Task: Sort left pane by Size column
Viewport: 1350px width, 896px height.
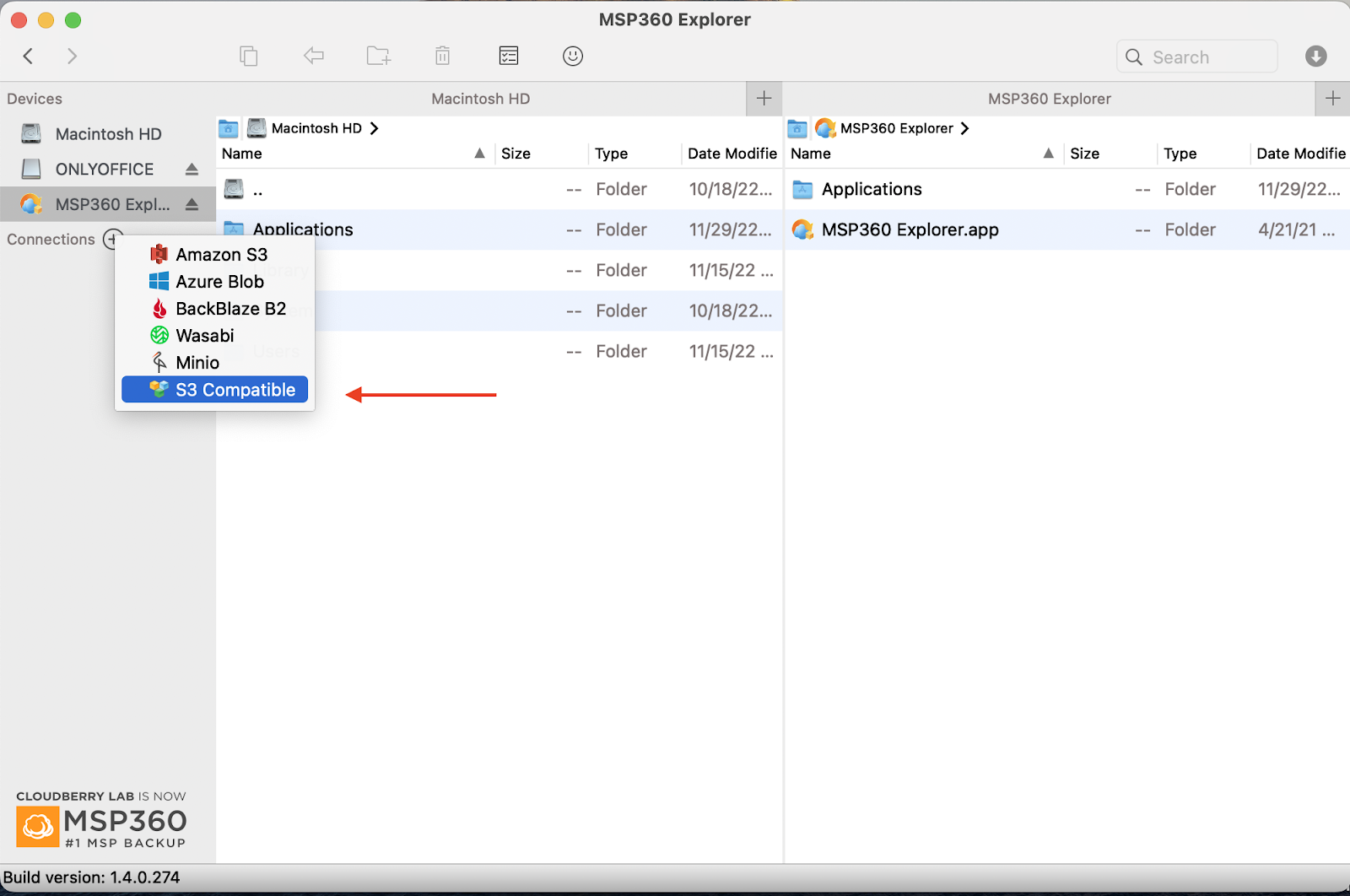Action: (x=542, y=154)
